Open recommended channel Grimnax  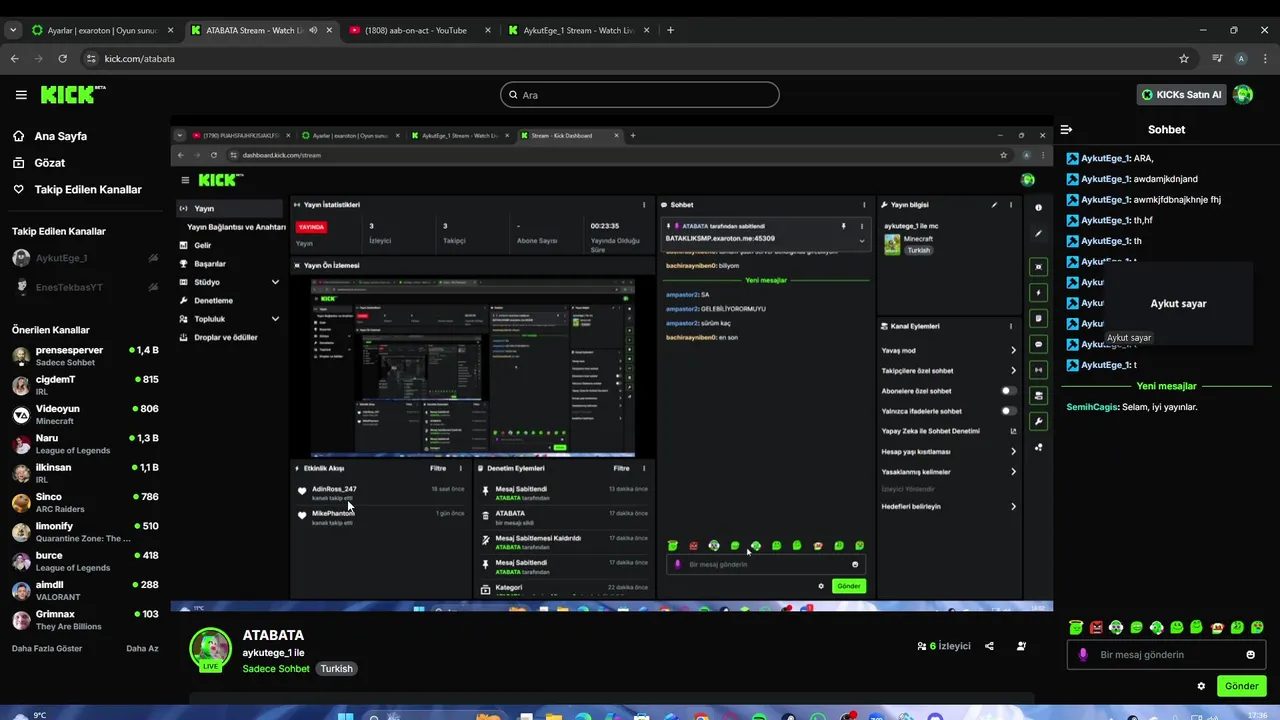(x=85, y=619)
